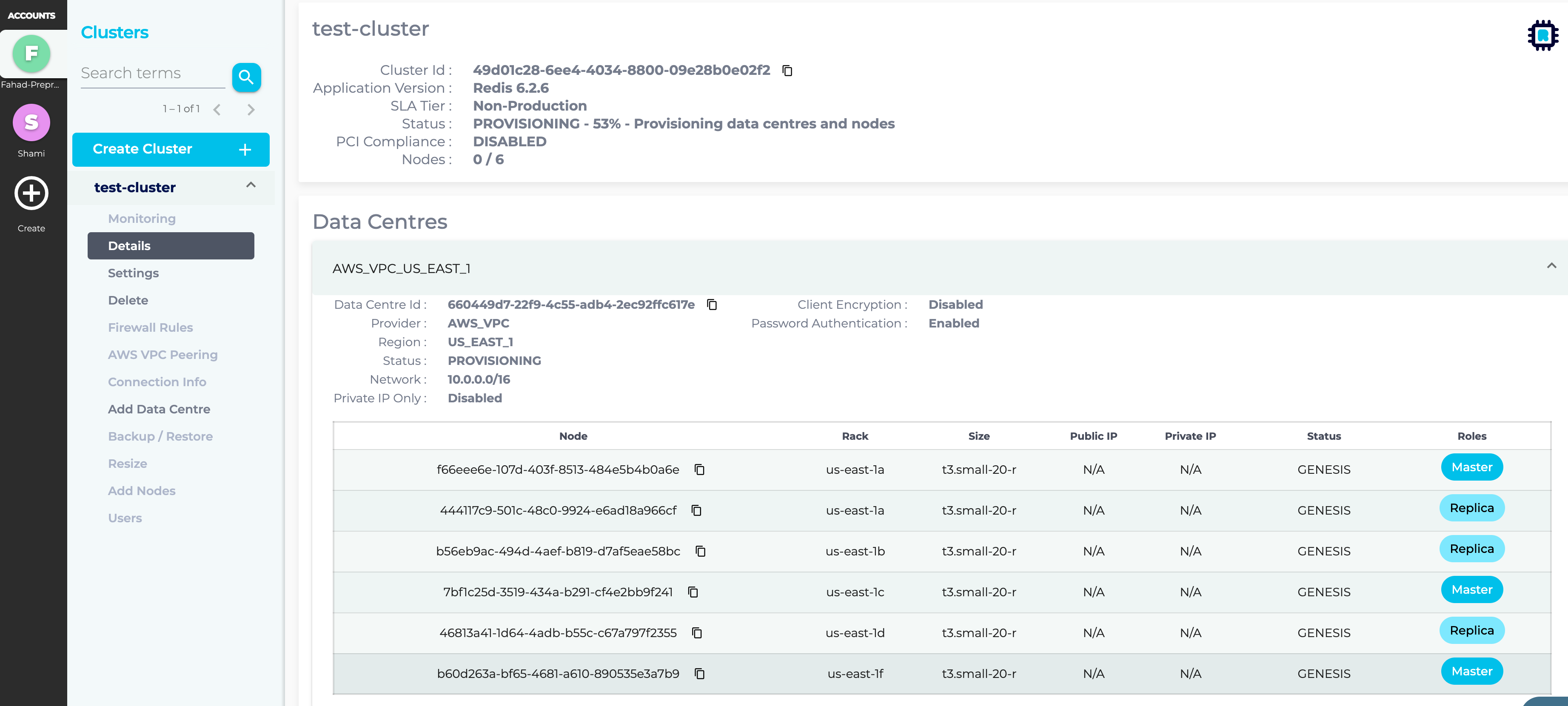The height and width of the screenshot is (706, 1568).
Task: Focus the Search terms input field
Action: click(152, 74)
